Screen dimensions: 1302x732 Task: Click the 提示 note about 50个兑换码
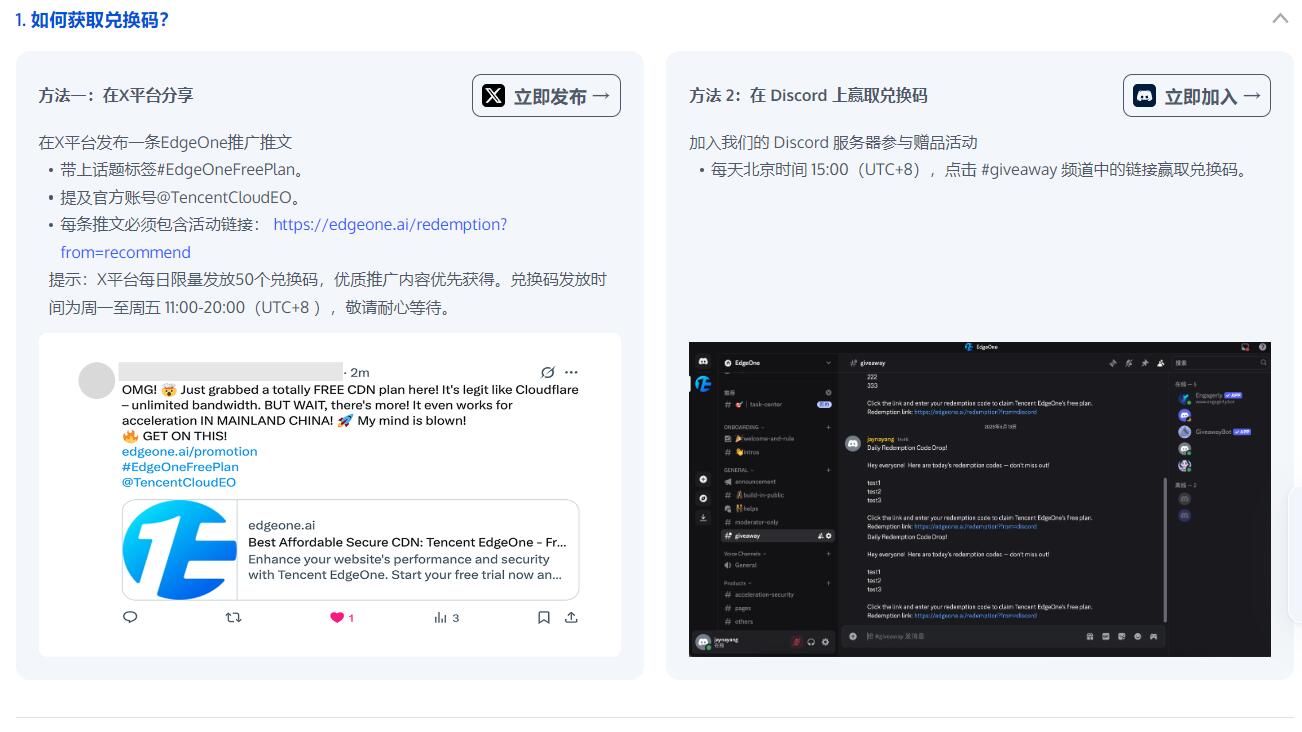(x=328, y=293)
